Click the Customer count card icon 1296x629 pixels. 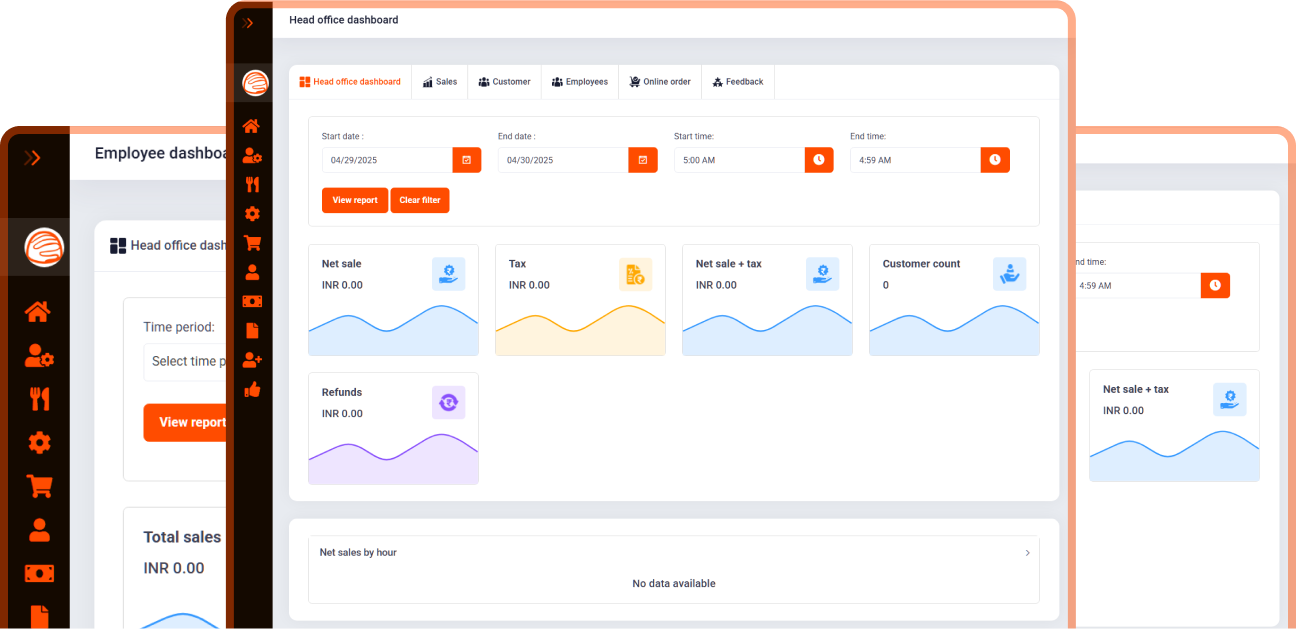point(1009,274)
